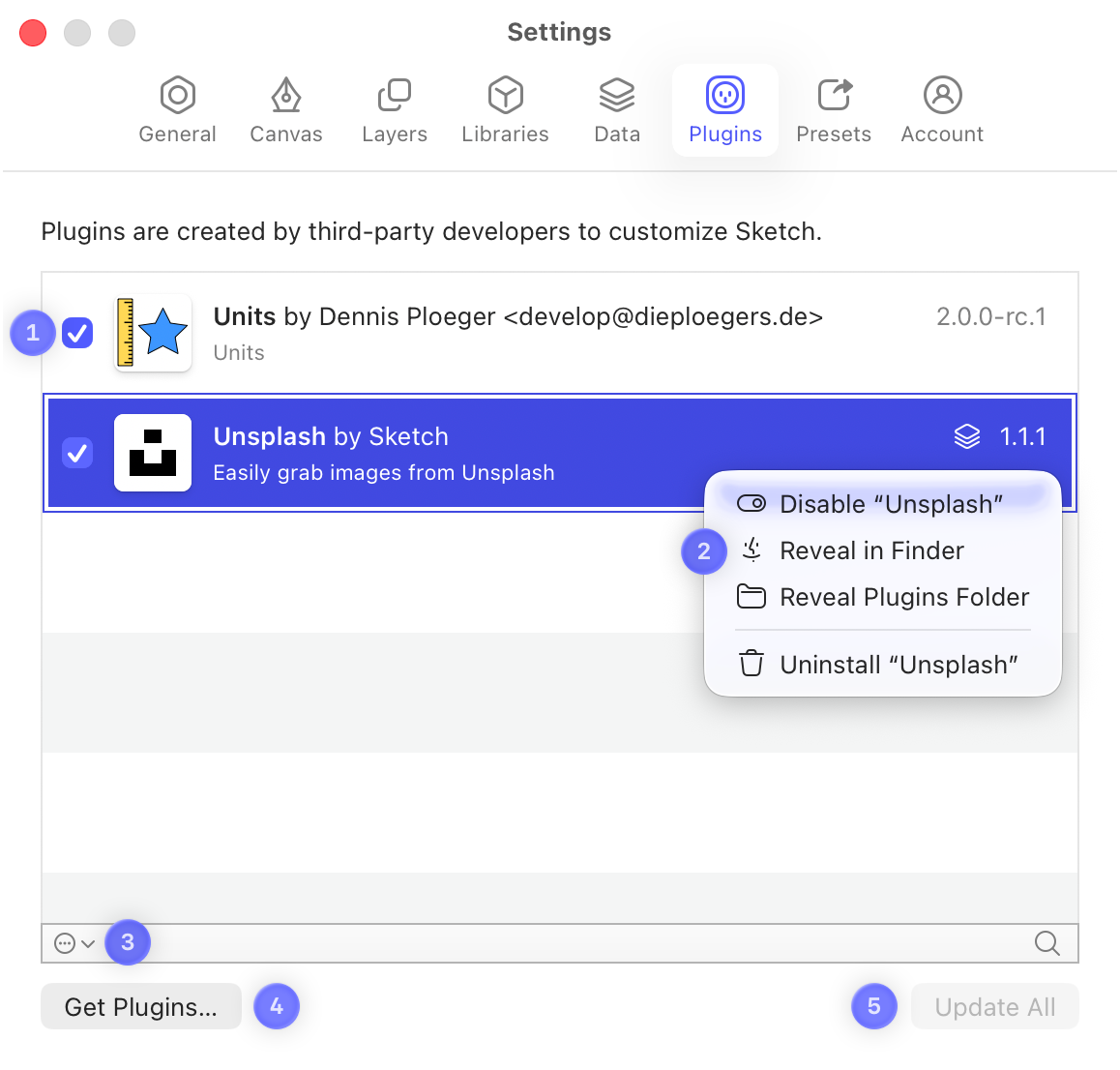Select the Data settings tab

(617, 110)
